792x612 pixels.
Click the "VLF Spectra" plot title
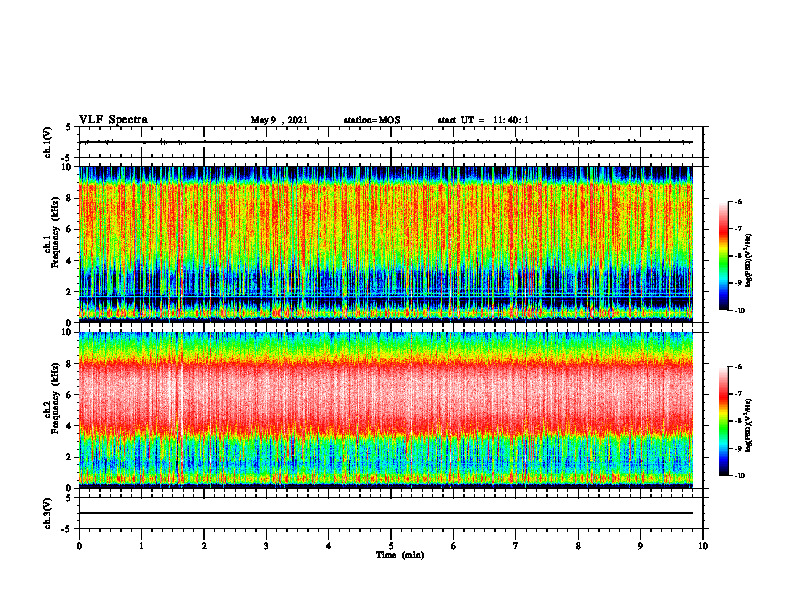(x=113, y=120)
